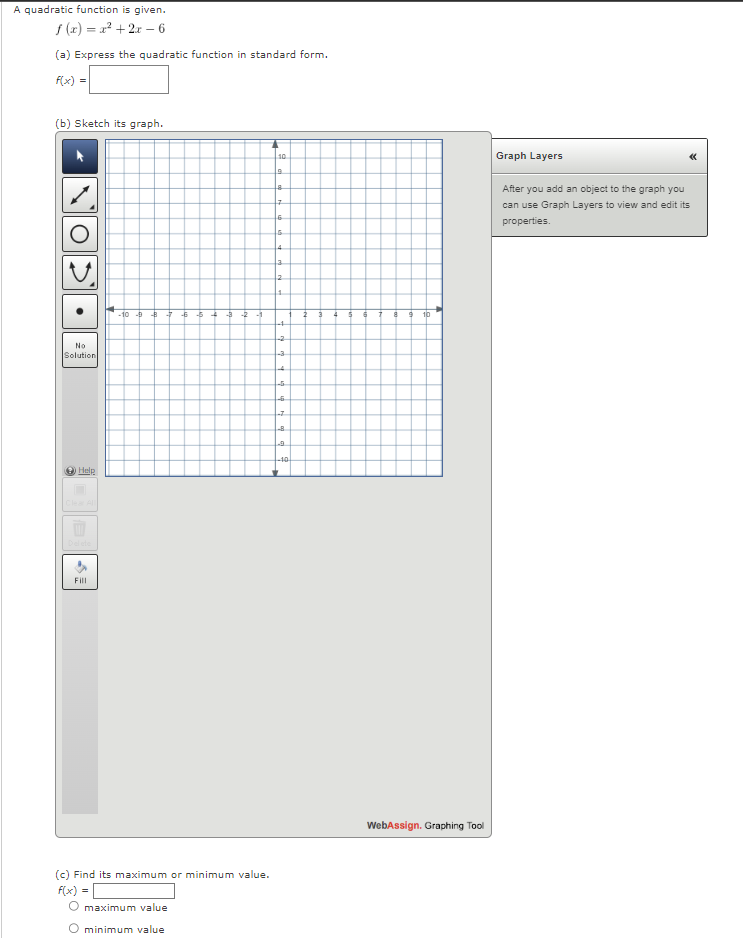Click the Clear All button
743x938 pixels.
(80, 495)
